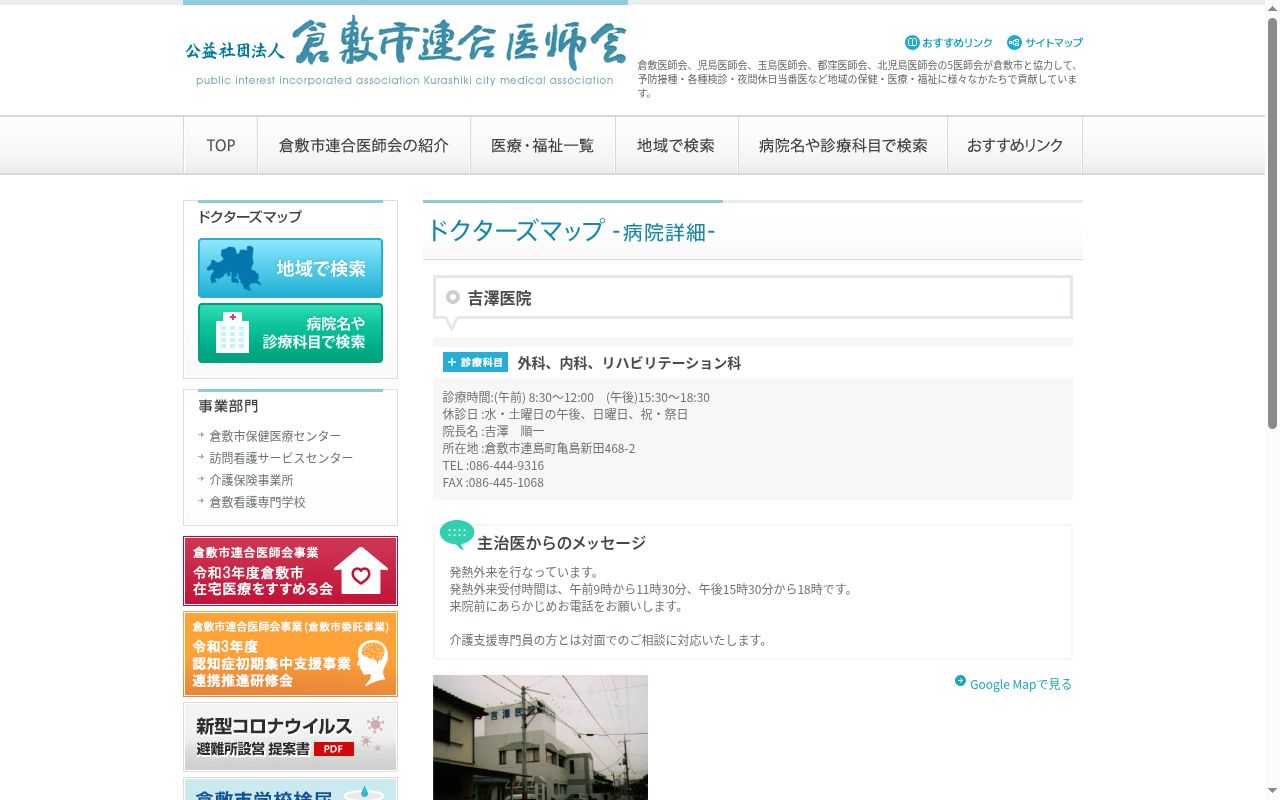Click the green 病院名や診療科目で検索 button
This screenshot has width=1280, height=800.
tap(290, 333)
